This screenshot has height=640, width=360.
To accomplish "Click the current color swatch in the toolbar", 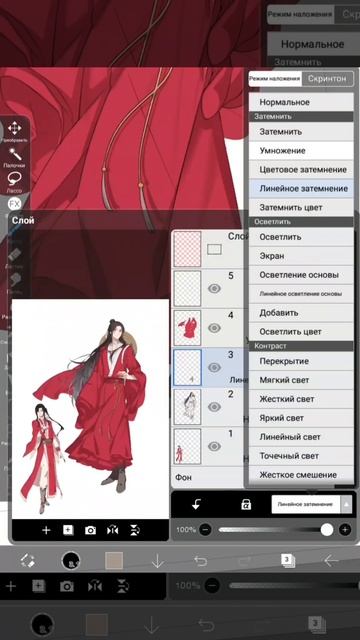I will 114,561.
